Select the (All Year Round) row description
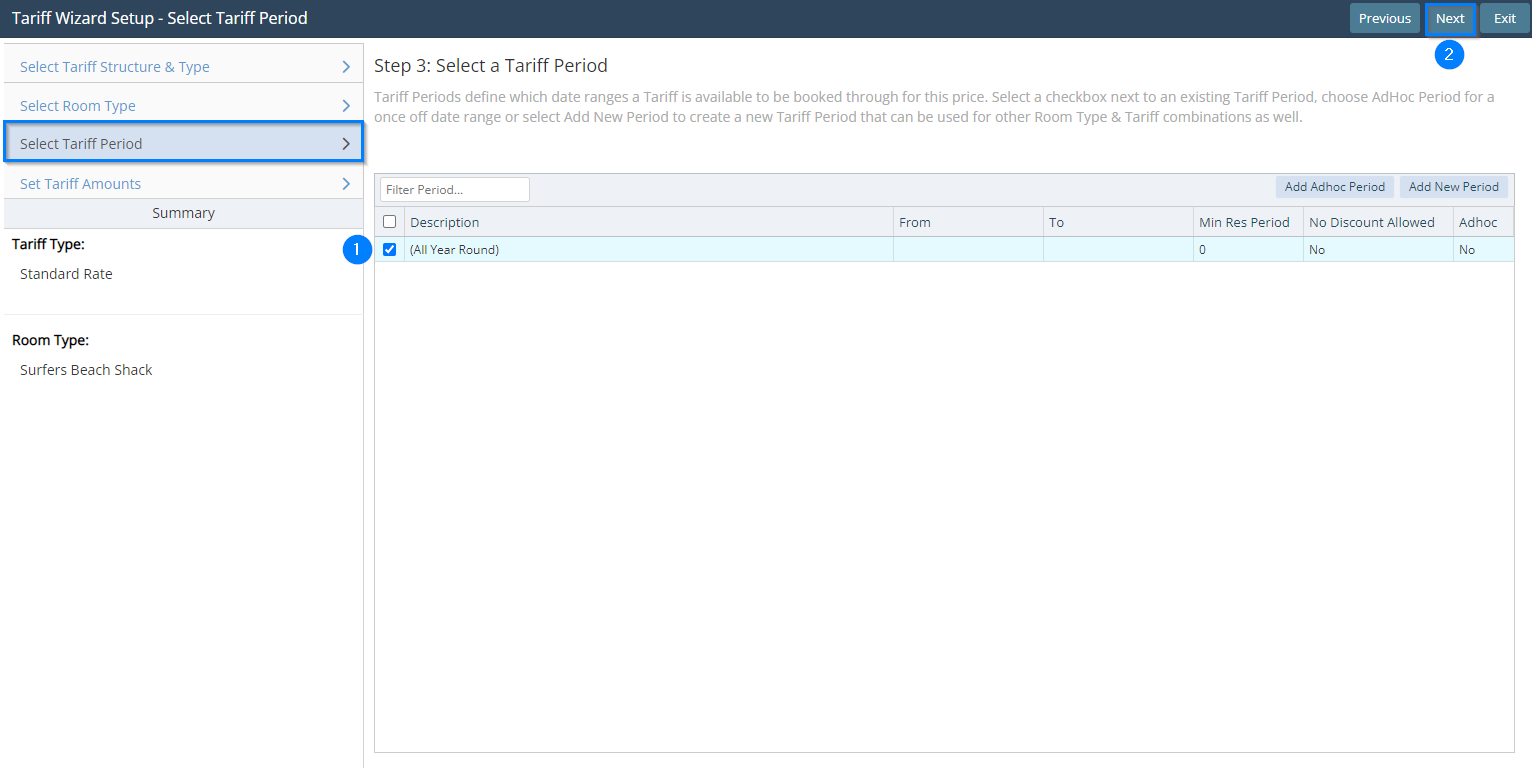Screen dimensions: 1532x771 454,250
